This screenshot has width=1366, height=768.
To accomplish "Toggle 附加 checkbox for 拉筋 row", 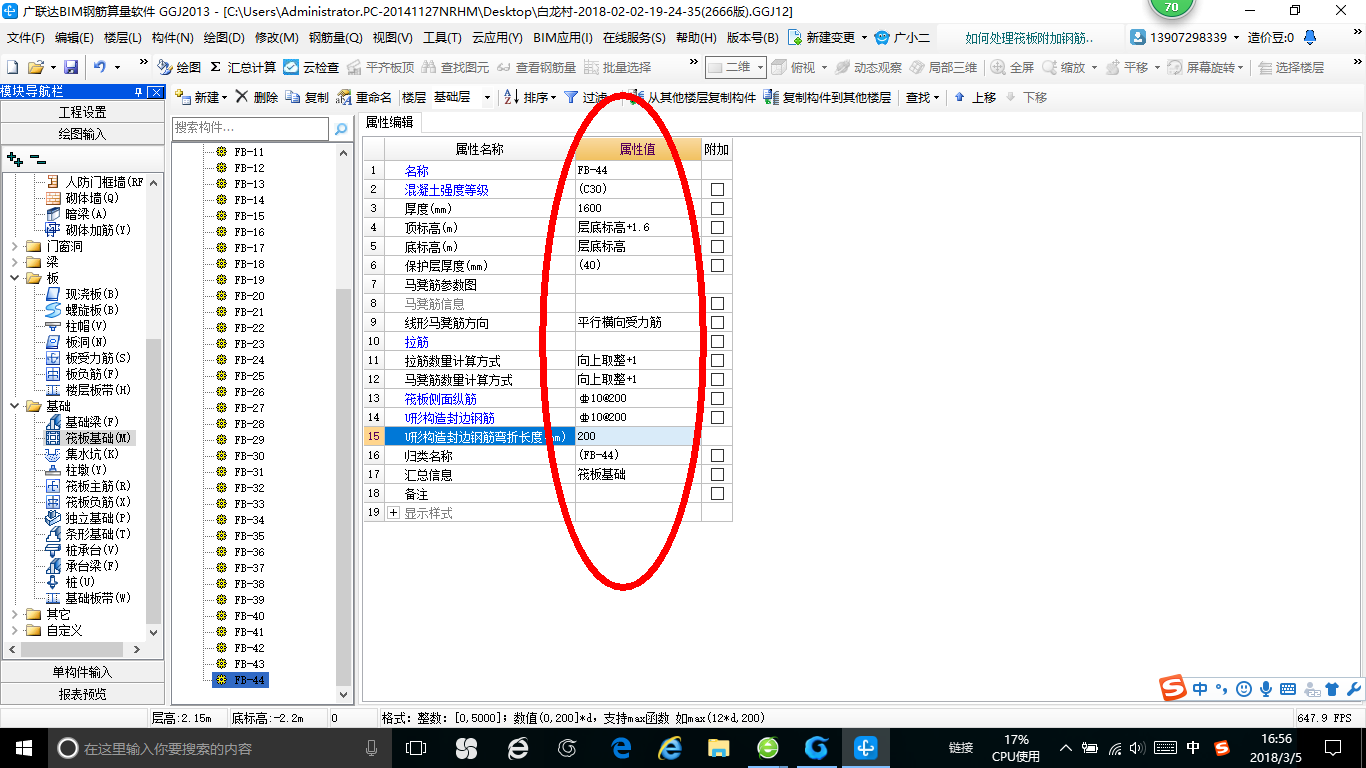I will pos(717,342).
